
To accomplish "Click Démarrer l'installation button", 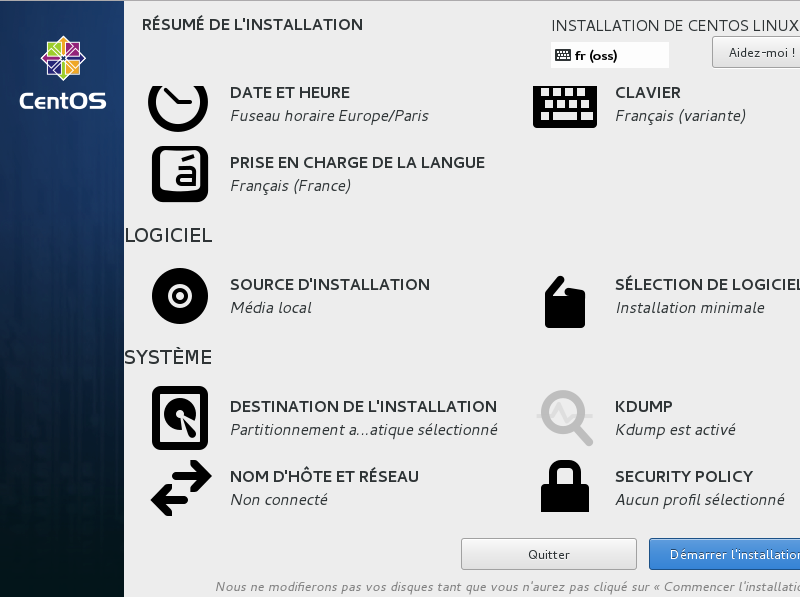I will tap(726, 554).
